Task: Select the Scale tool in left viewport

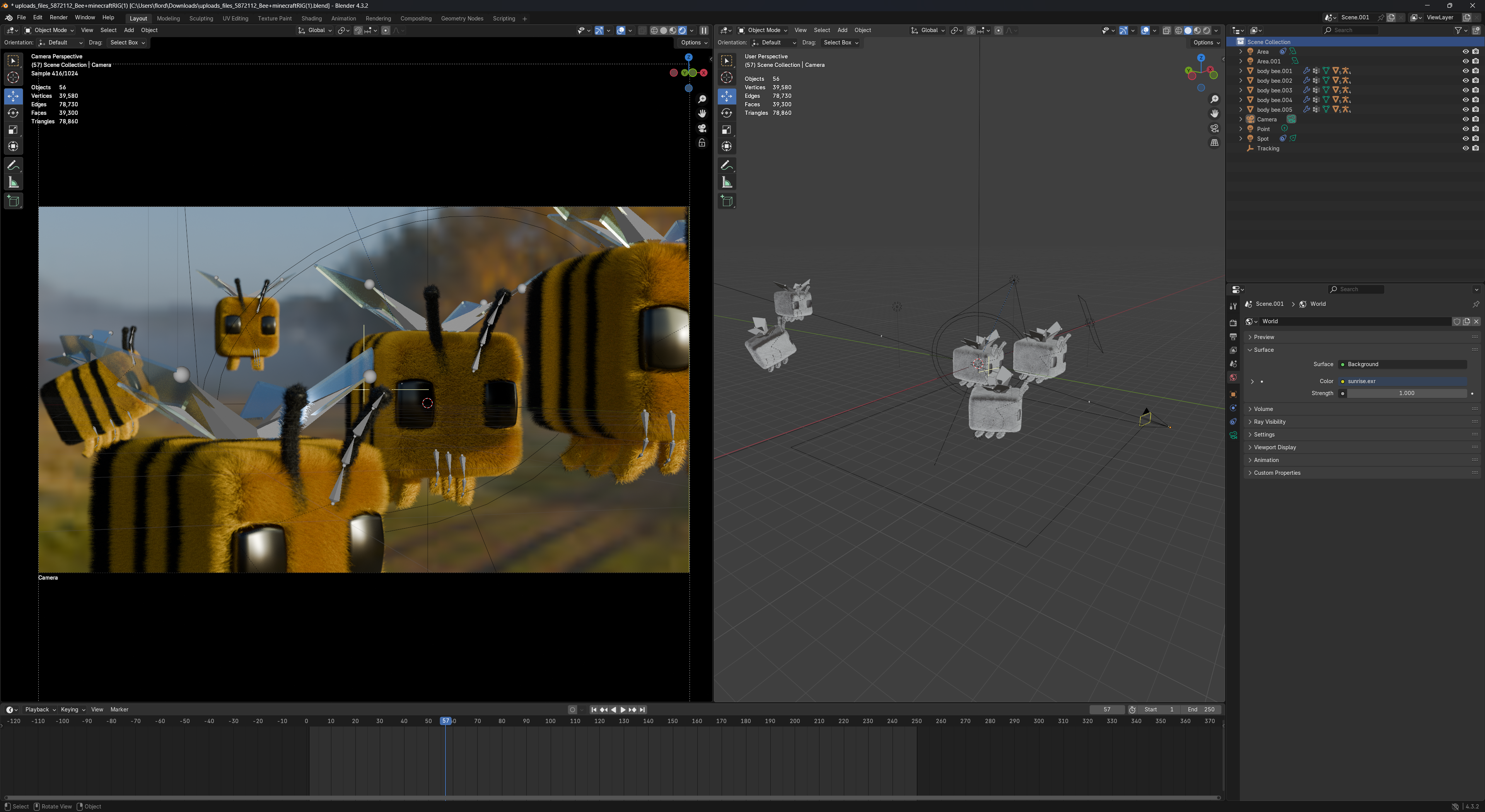Action: [13, 130]
